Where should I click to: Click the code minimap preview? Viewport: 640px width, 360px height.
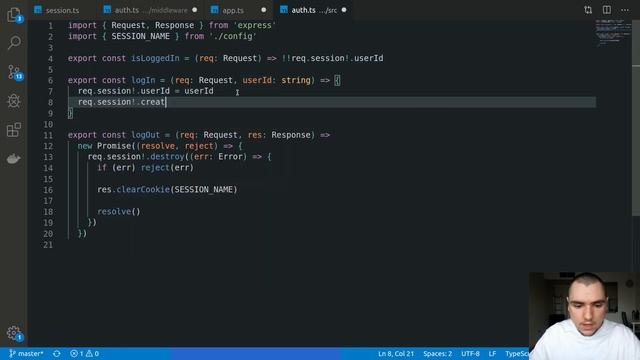(x=613, y=33)
